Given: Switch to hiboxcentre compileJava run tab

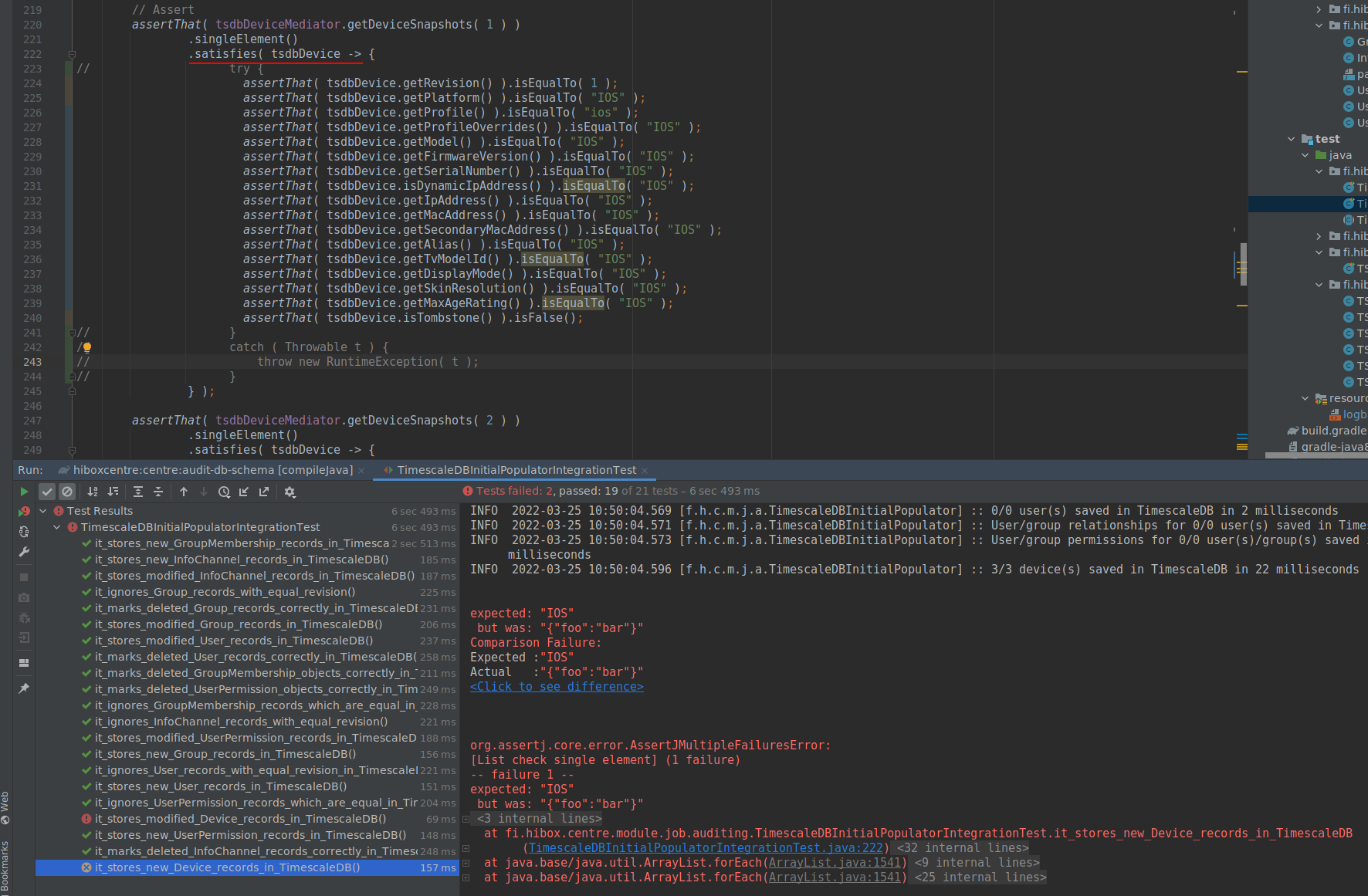Looking at the screenshot, I should pyautogui.click(x=212, y=470).
